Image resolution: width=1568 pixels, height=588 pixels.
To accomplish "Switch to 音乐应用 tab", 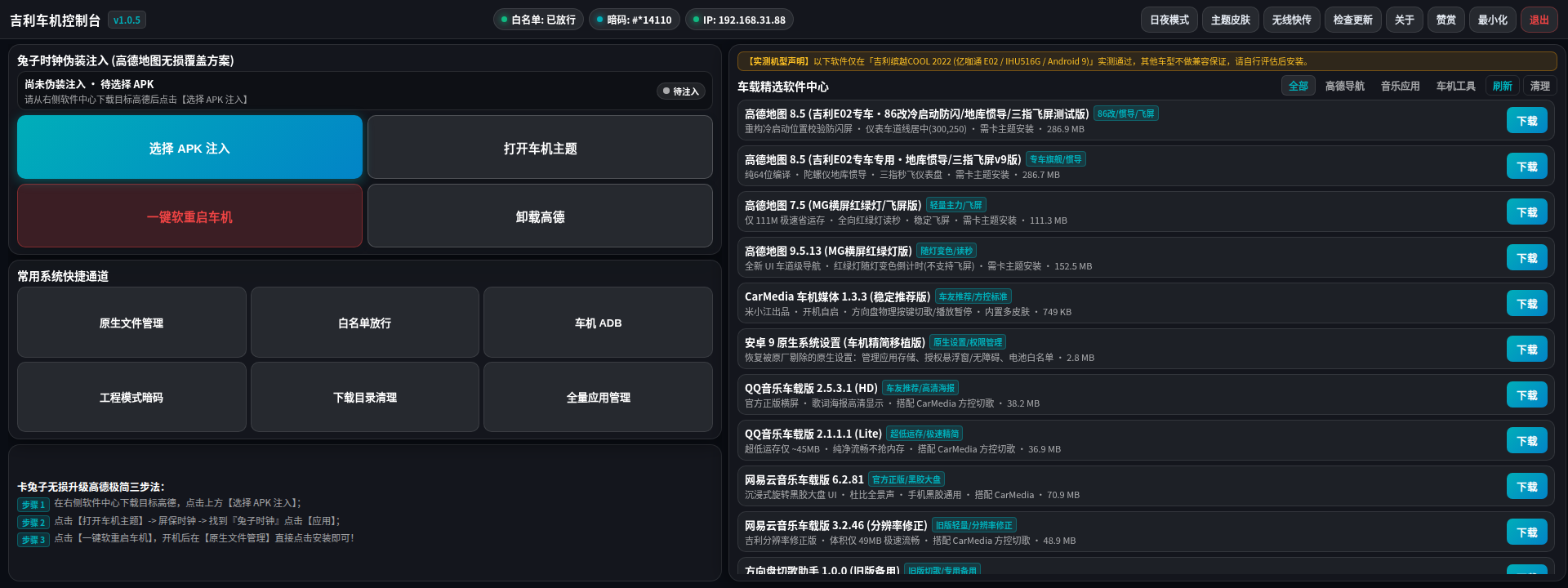I will (1401, 86).
